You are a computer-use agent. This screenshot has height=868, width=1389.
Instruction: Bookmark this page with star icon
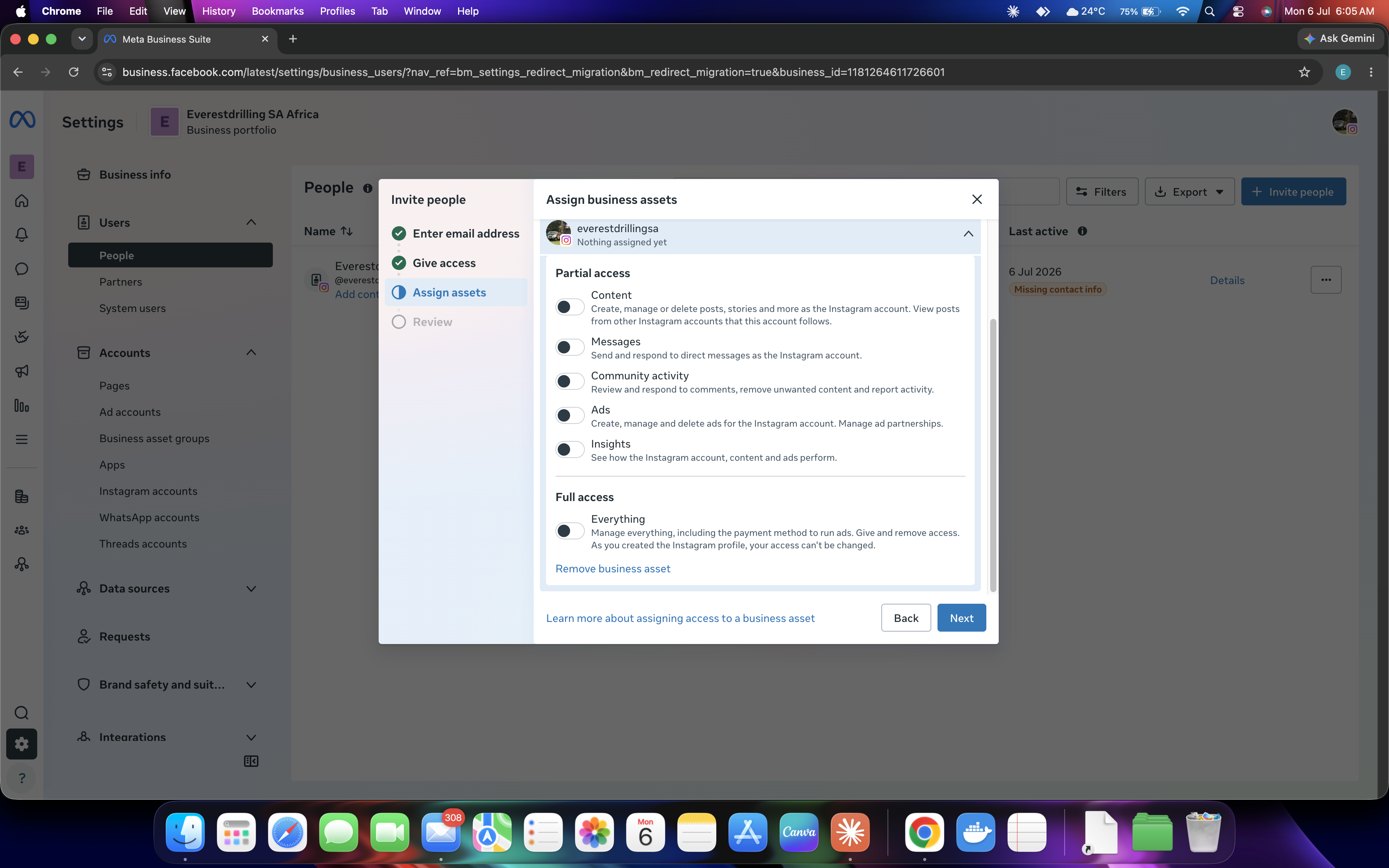1304,72
